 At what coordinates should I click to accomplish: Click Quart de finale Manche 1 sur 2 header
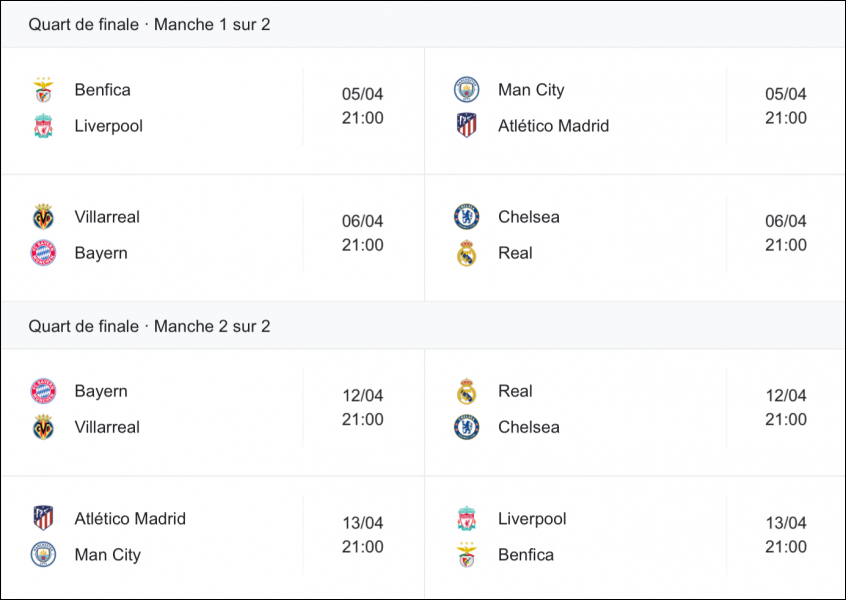click(x=149, y=24)
